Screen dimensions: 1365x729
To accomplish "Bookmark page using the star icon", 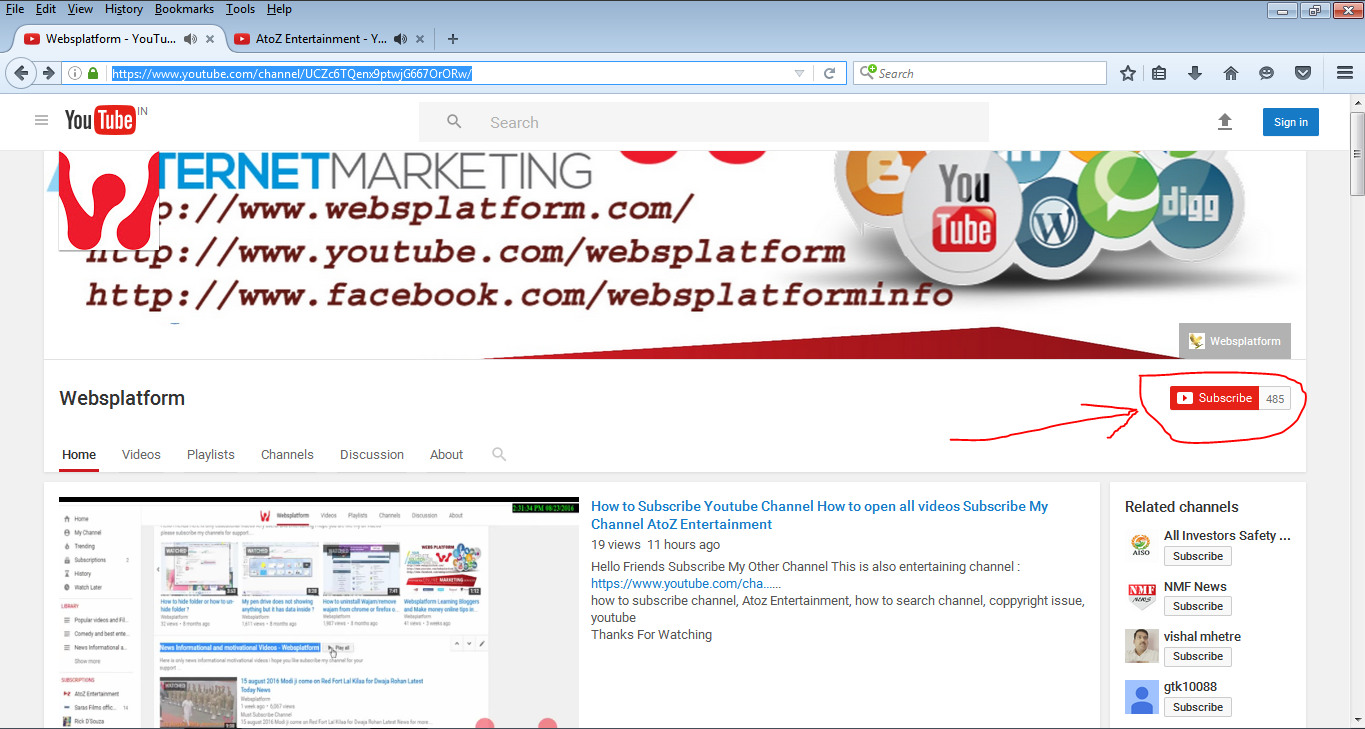I will pyautogui.click(x=1129, y=72).
